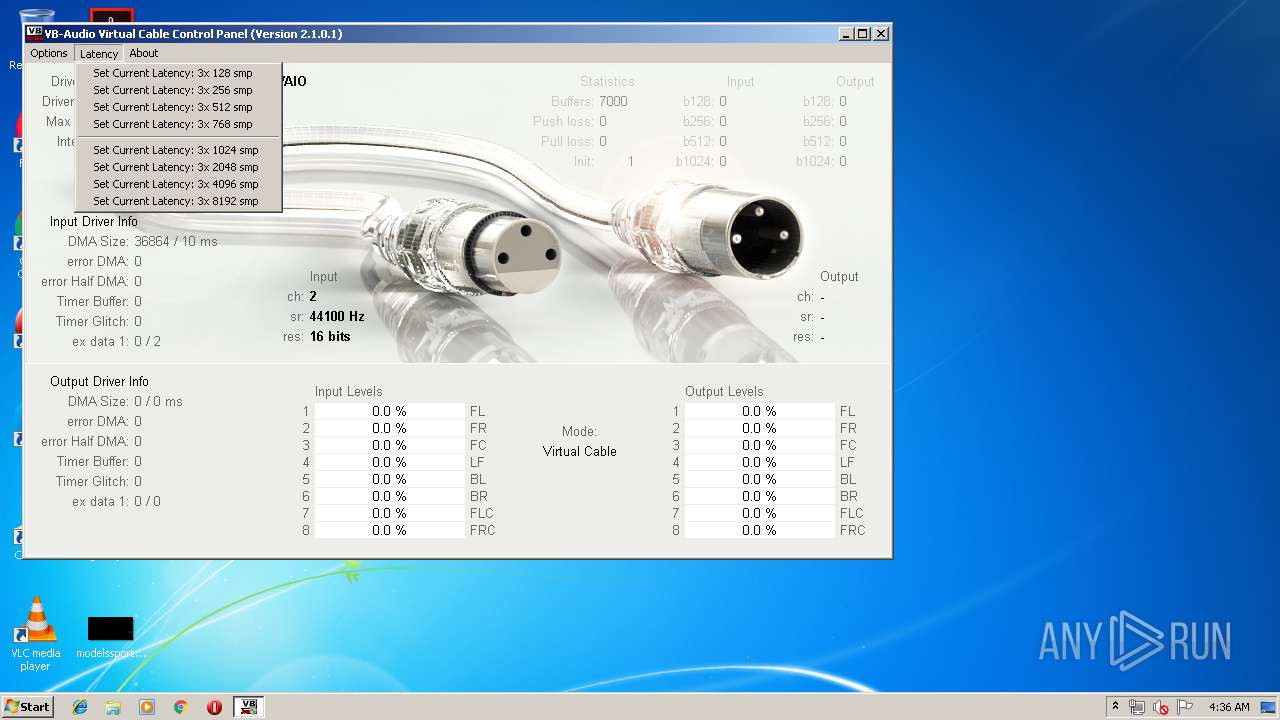Image resolution: width=1280 pixels, height=720 pixels.
Task: Click Output Level 4 LF meter
Action: pos(759,462)
